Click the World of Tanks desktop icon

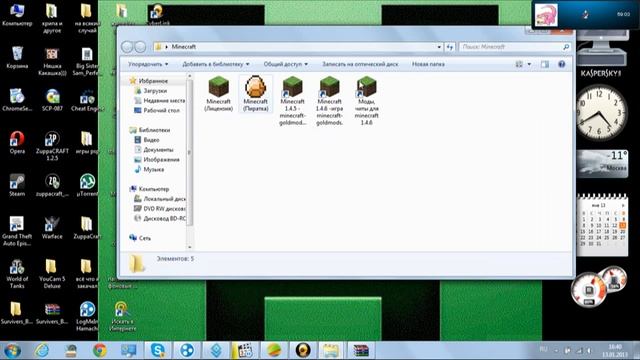pyautogui.click(x=17, y=274)
